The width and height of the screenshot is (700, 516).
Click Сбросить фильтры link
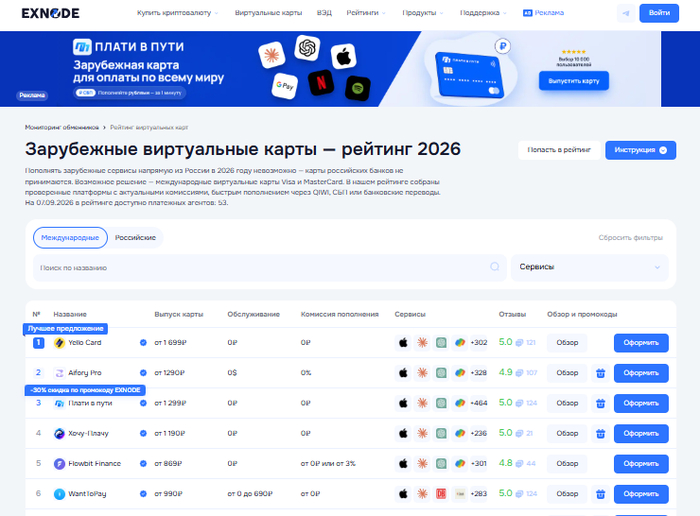630,237
